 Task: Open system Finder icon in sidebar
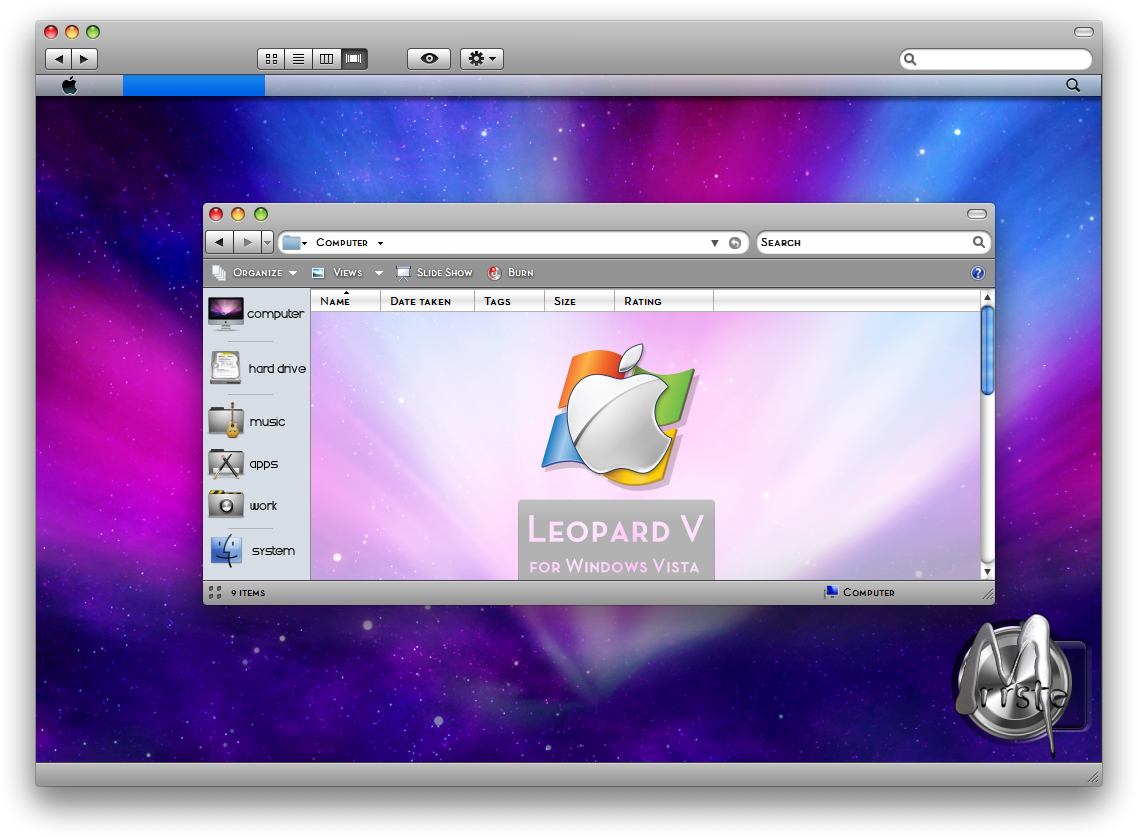(x=253, y=550)
